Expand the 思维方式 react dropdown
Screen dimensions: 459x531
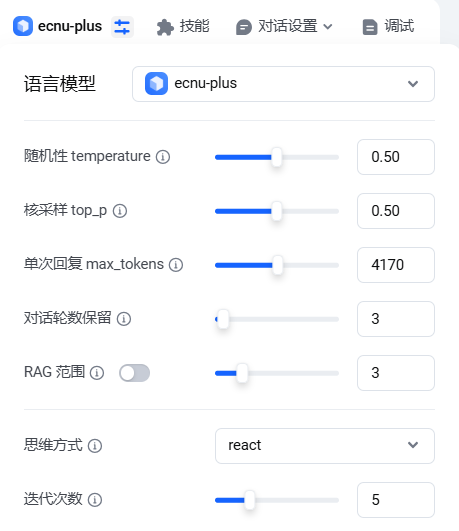[325, 446]
